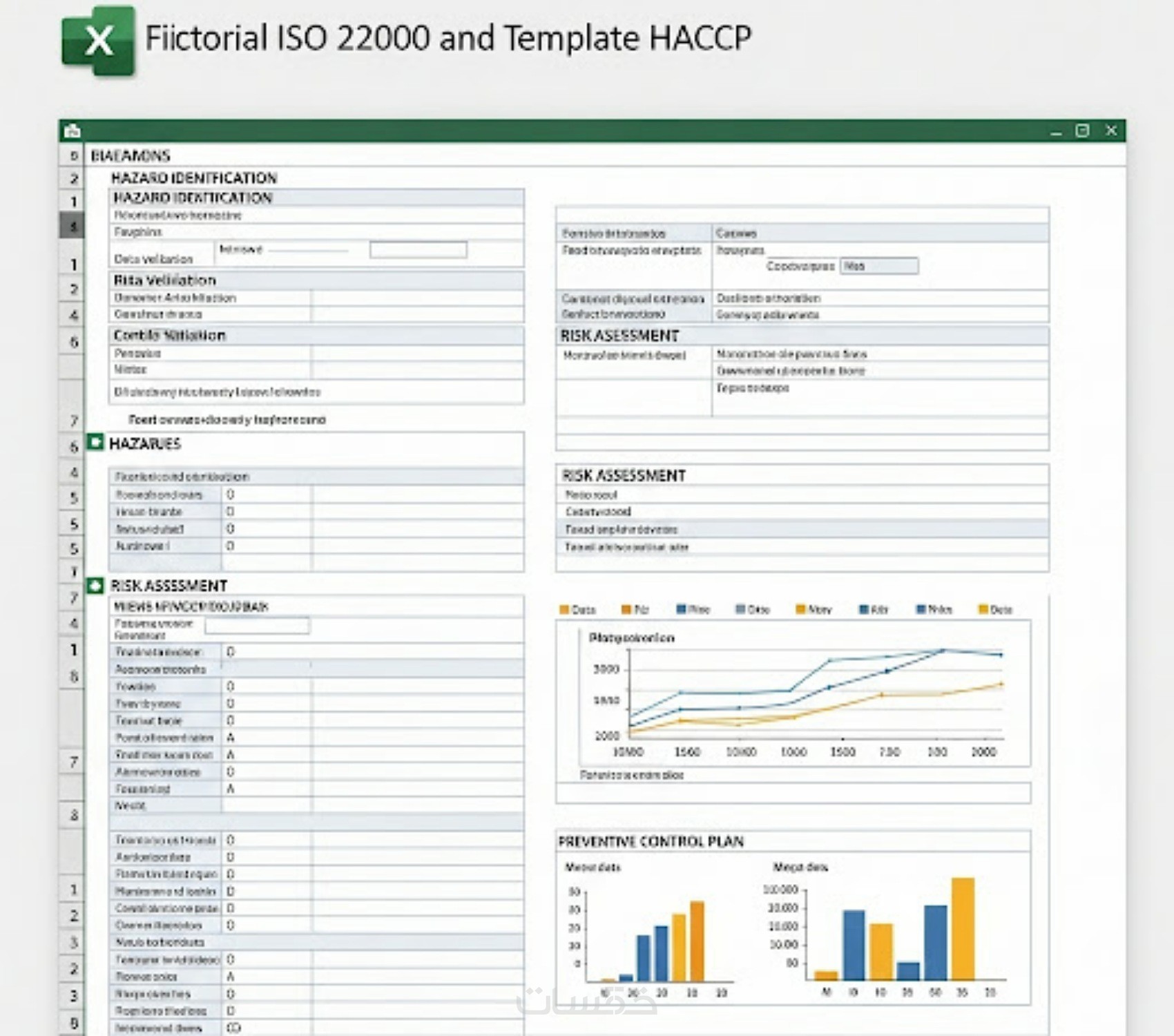Click the "Fiictorial ISO 22000 and Template HACCP" title
This screenshot has width=1174, height=1036.
[x=448, y=38]
